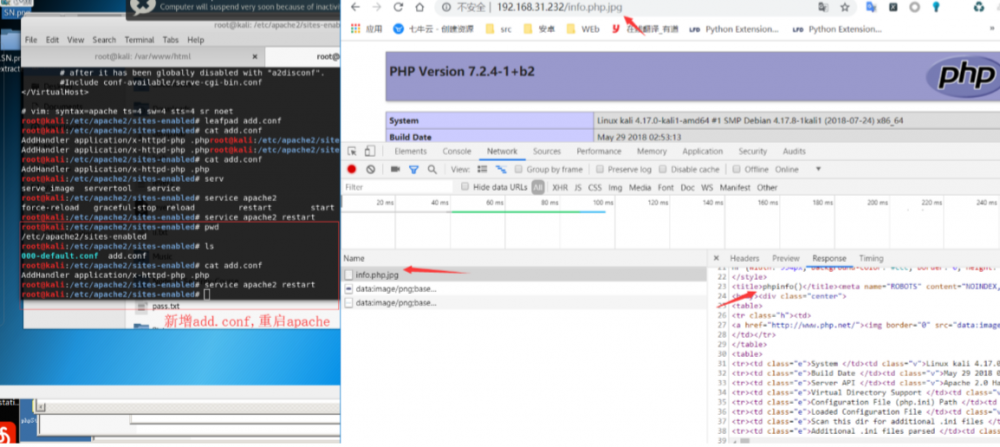The width and height of the screenshot is (1000, 447).
Task: Open the terminal File menu
Action: [31, 40]
